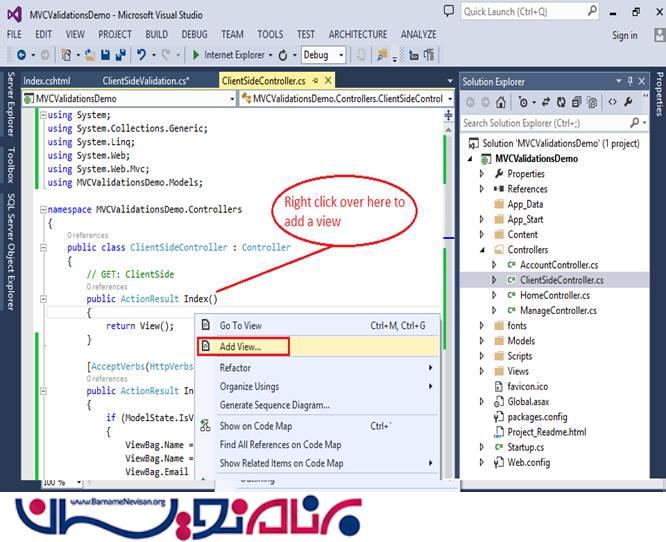Collapse the Controllers folder in the tree
This screenshot has width=666, height=542.
point(482,249)
